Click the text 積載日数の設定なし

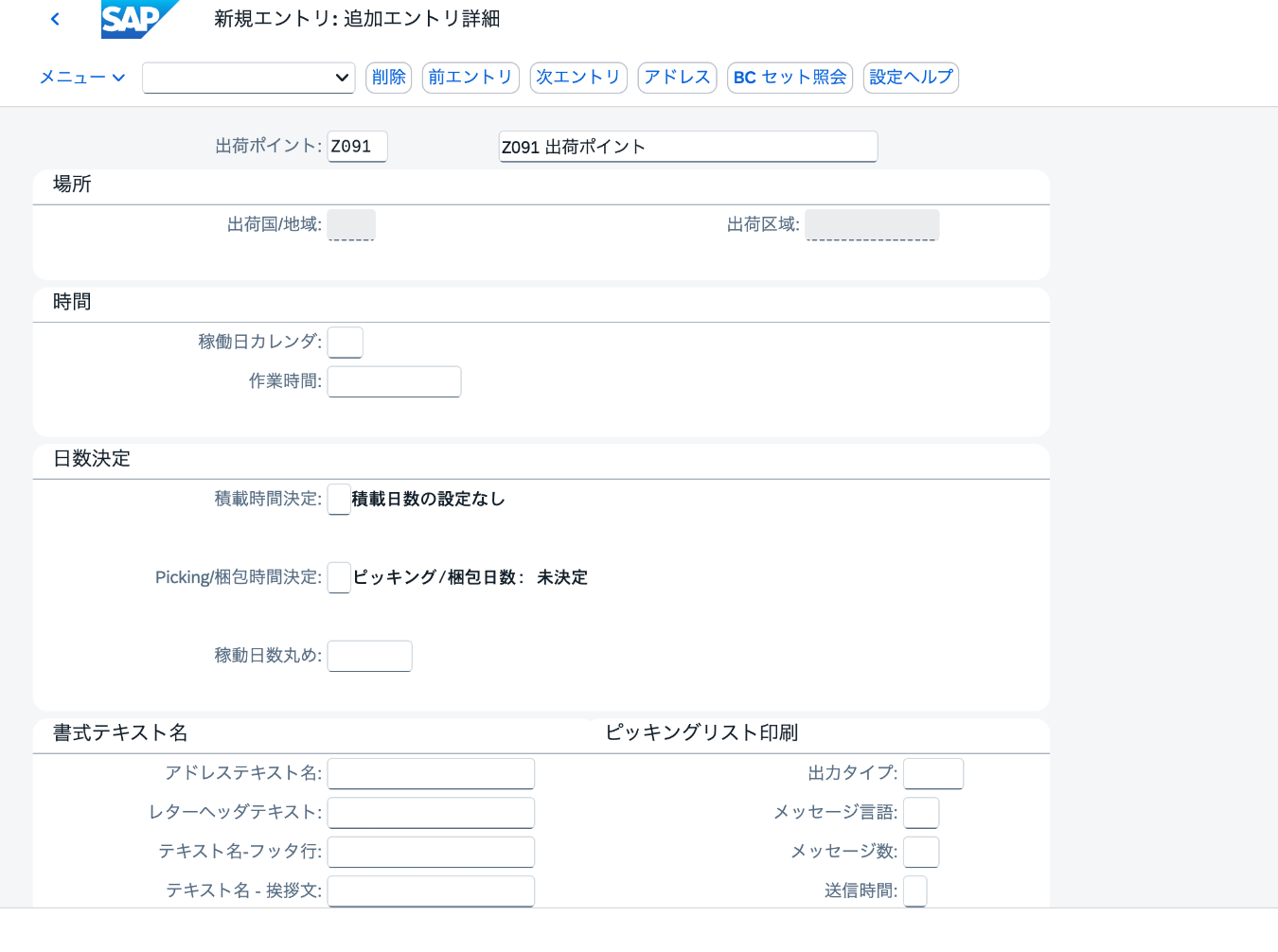point(428,500)
